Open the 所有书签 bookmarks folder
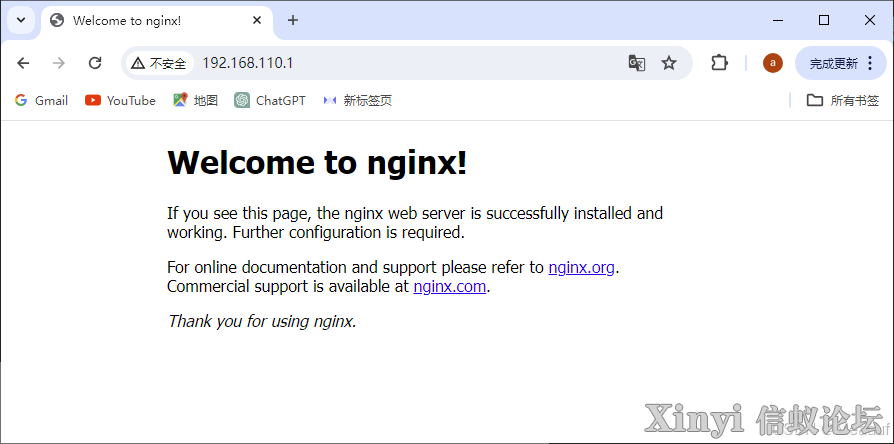Screen dimensions: 894x444 (843, 101)
